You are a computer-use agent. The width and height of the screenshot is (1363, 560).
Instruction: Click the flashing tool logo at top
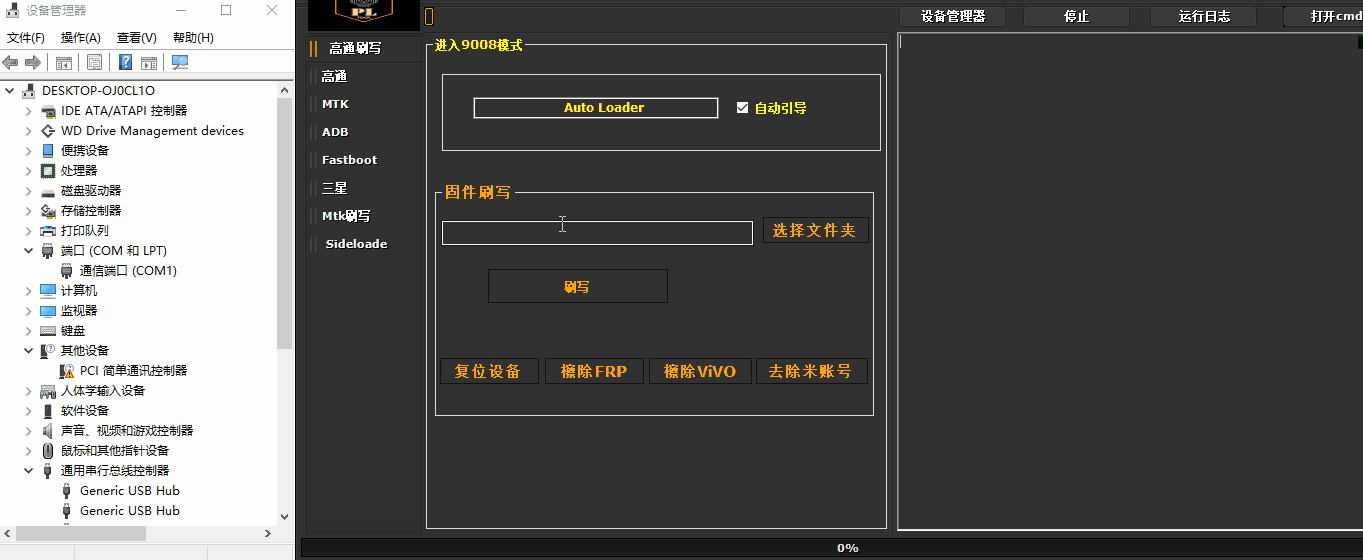[x=364, y=14]
